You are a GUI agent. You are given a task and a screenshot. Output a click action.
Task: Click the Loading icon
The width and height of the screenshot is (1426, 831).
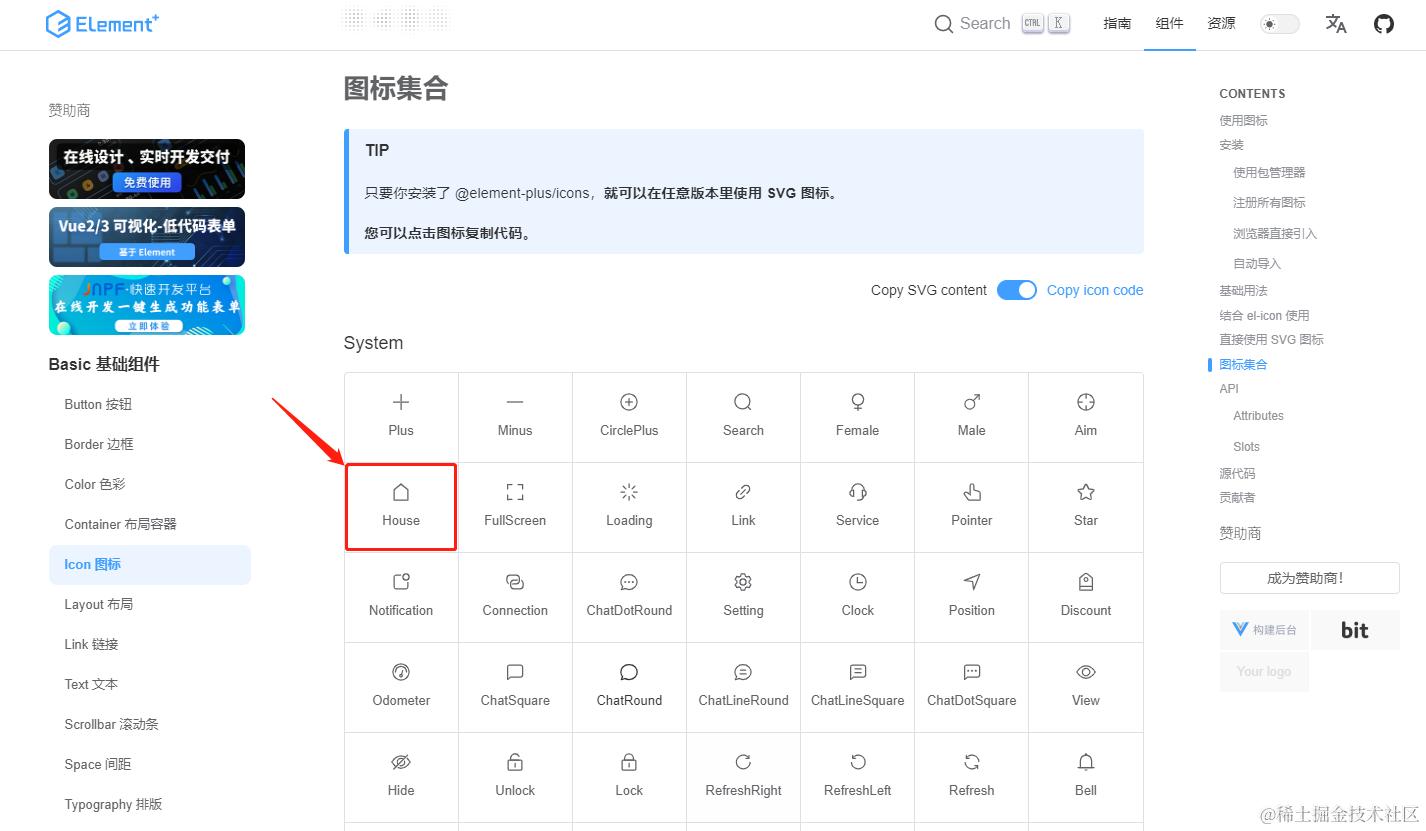(629, 506)
